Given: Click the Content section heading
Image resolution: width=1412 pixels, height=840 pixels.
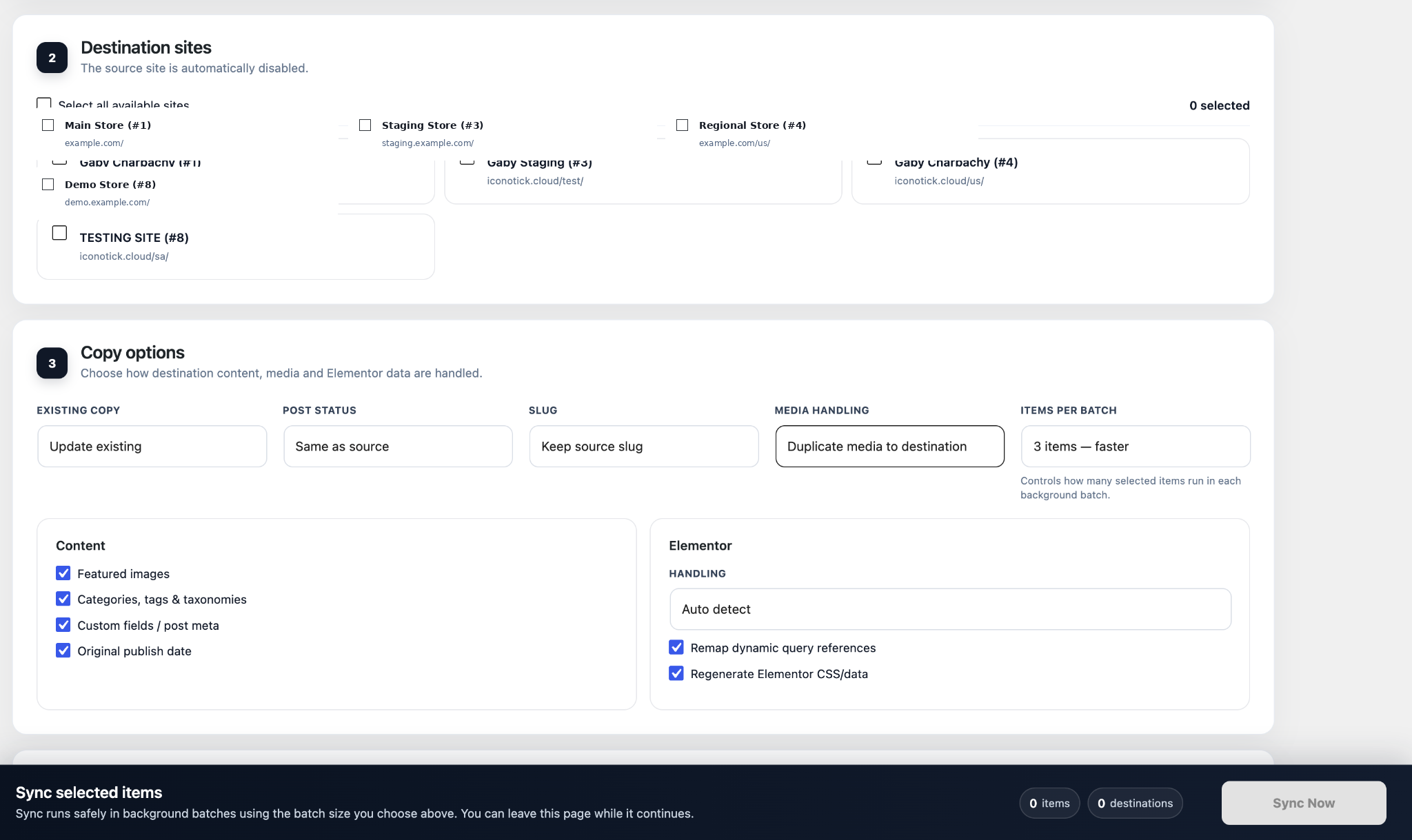Looking at the screenshot, I should 81,546.
